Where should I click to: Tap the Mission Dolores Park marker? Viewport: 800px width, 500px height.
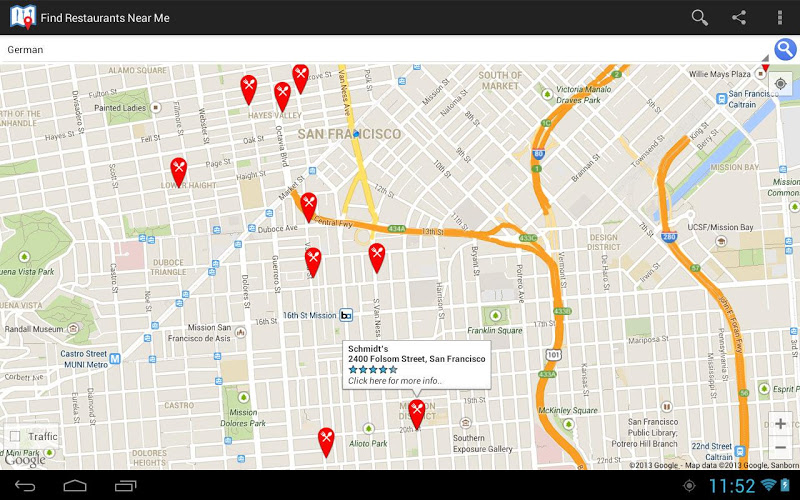point(243,397)
